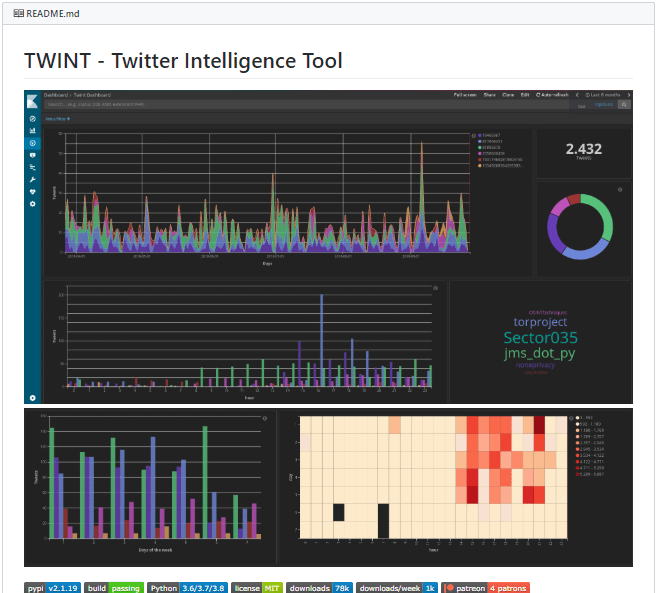Open the Monitoring heartbeat icon

tap(33, 191)
